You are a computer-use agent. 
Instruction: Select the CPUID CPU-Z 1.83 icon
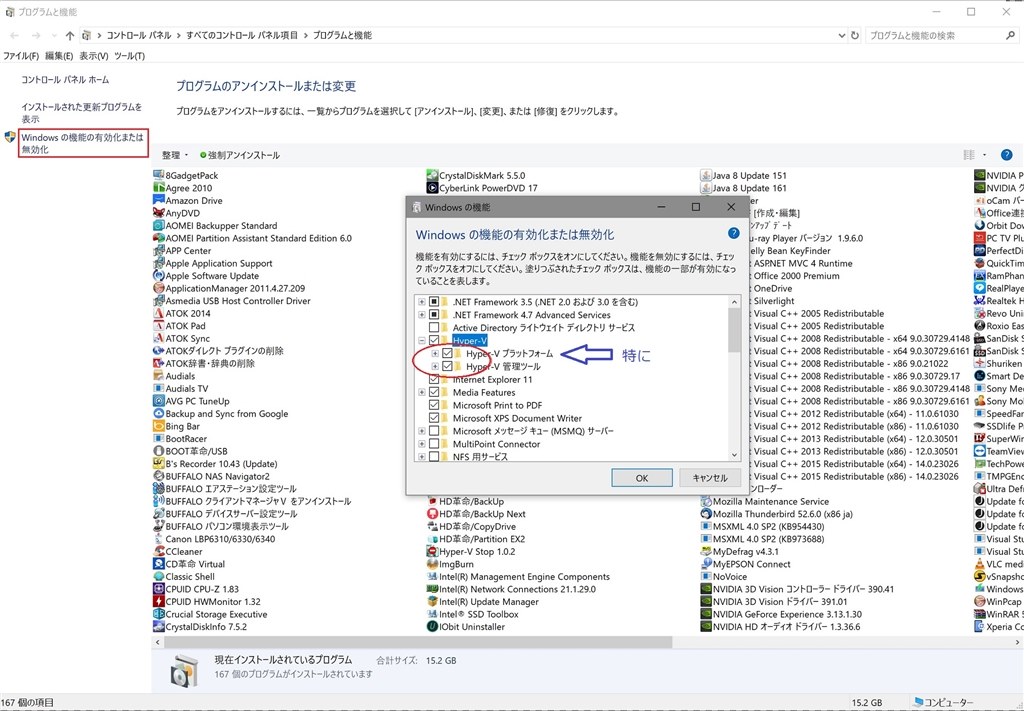point(158,589)
